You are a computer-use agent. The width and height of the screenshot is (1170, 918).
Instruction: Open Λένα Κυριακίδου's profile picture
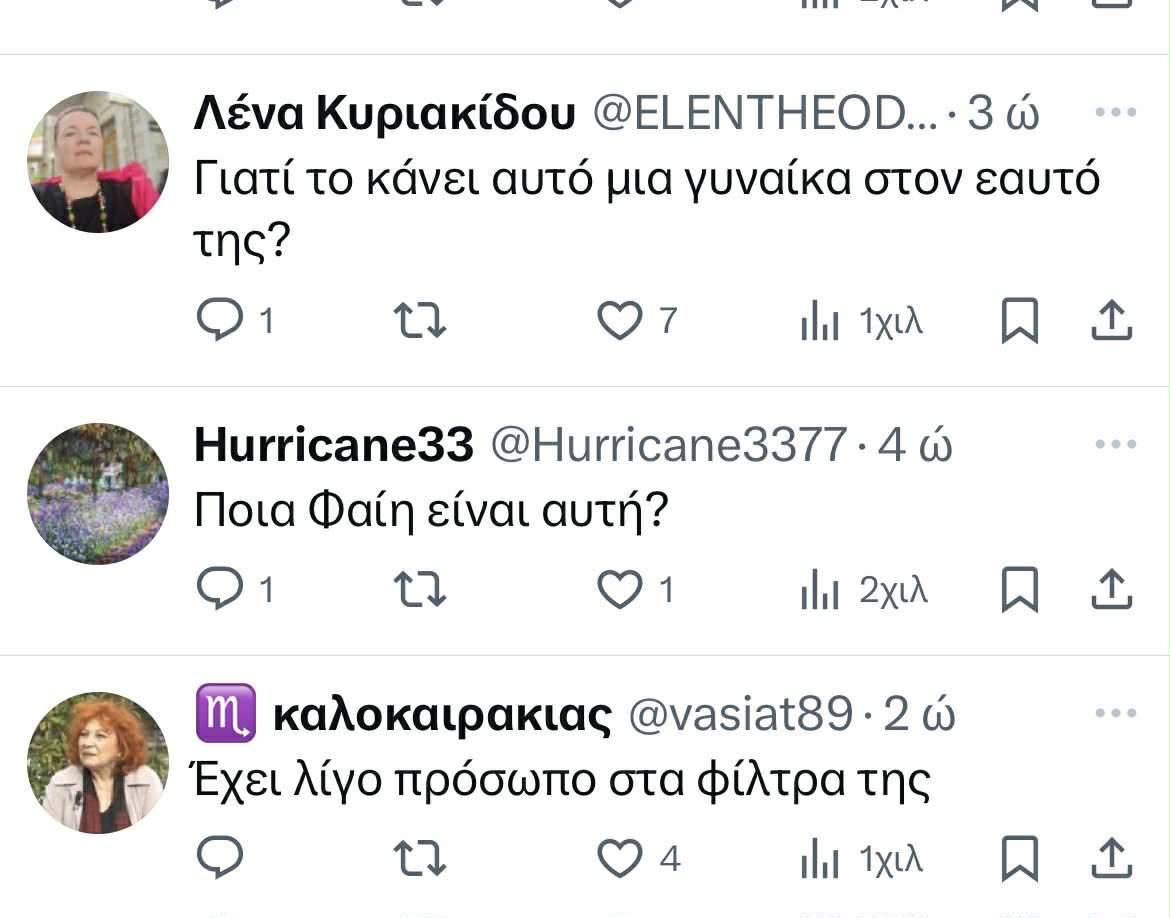98,162
